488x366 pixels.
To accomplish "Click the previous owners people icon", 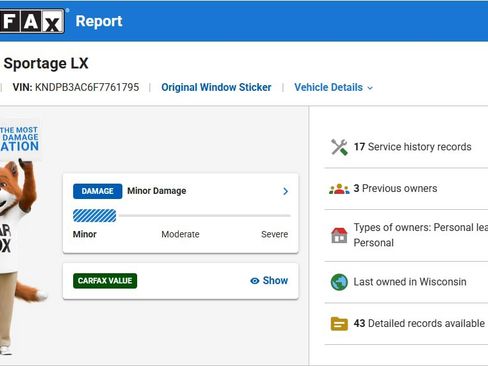I will tap(339, 189).
